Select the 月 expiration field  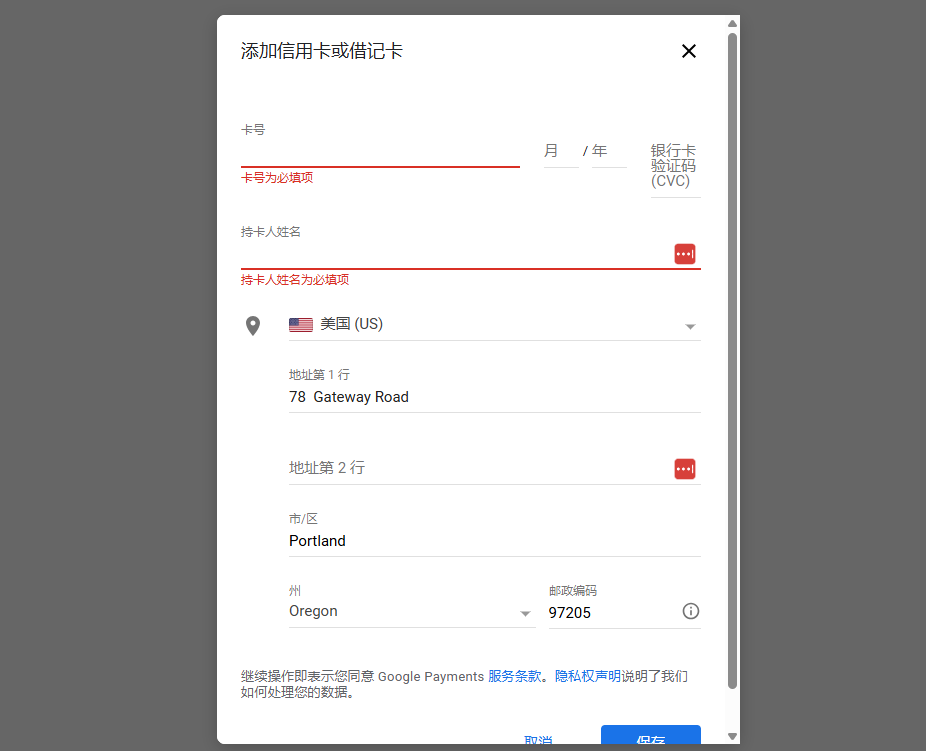(x=560, y=153)
